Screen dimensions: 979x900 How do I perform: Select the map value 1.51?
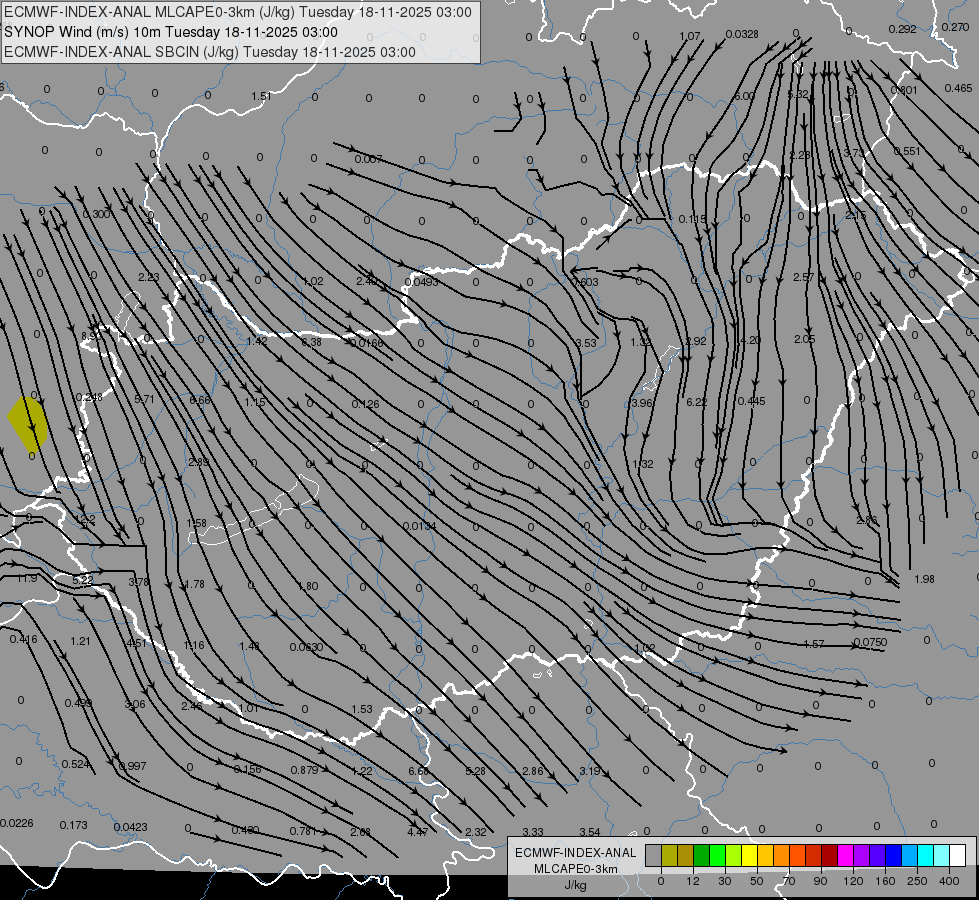point(262,96)
